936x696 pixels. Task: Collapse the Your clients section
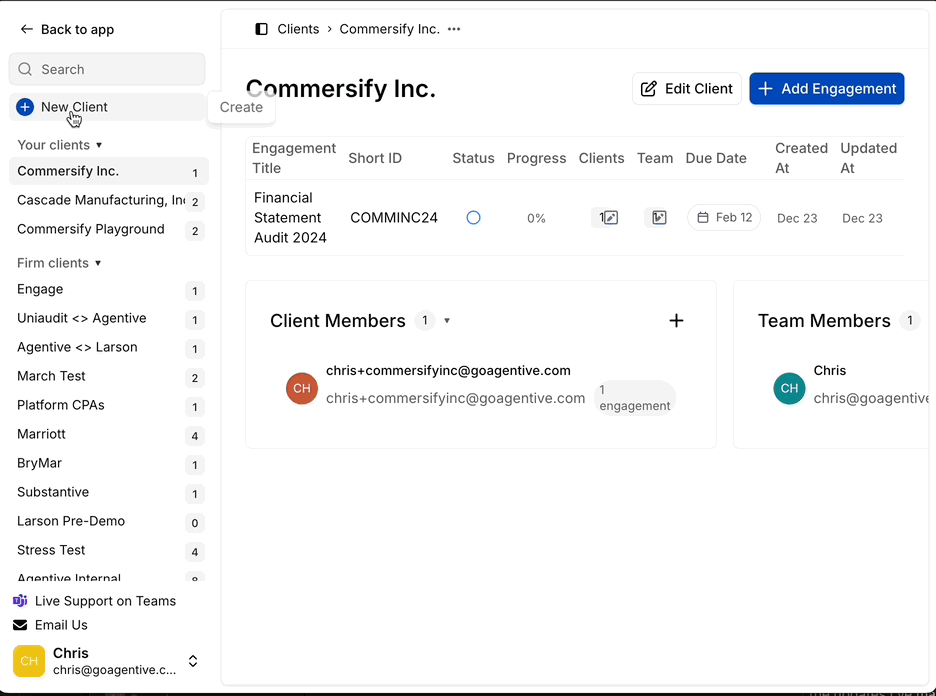98,145
